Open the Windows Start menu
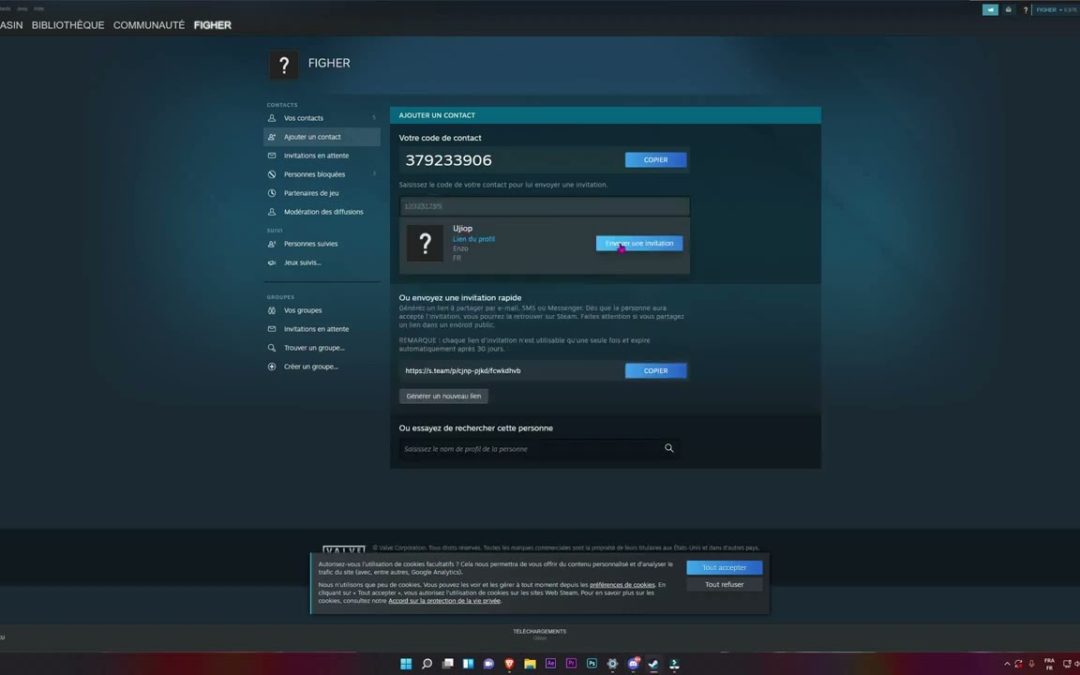 (406, 663)
